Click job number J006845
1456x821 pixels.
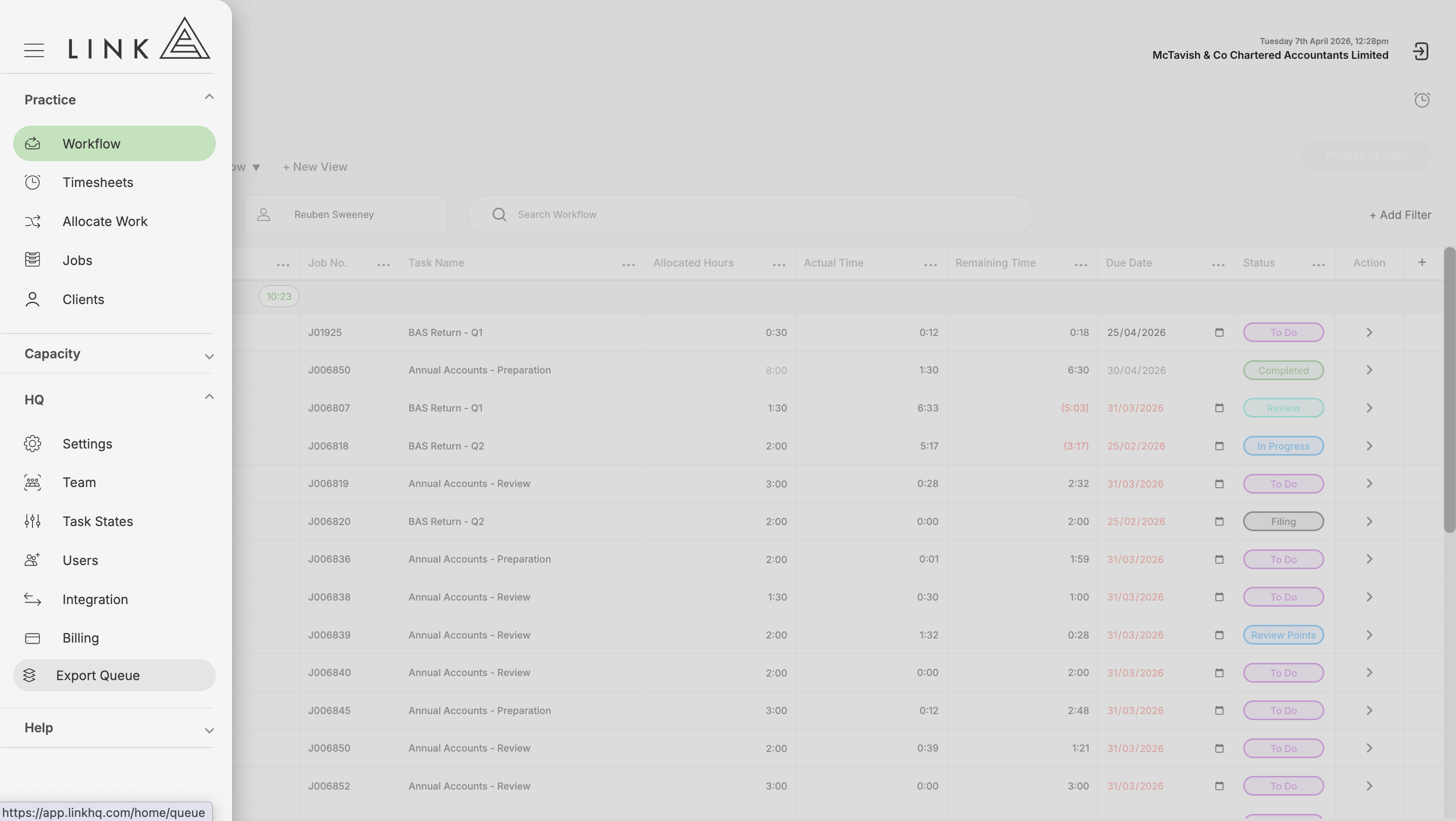(329, 711)
